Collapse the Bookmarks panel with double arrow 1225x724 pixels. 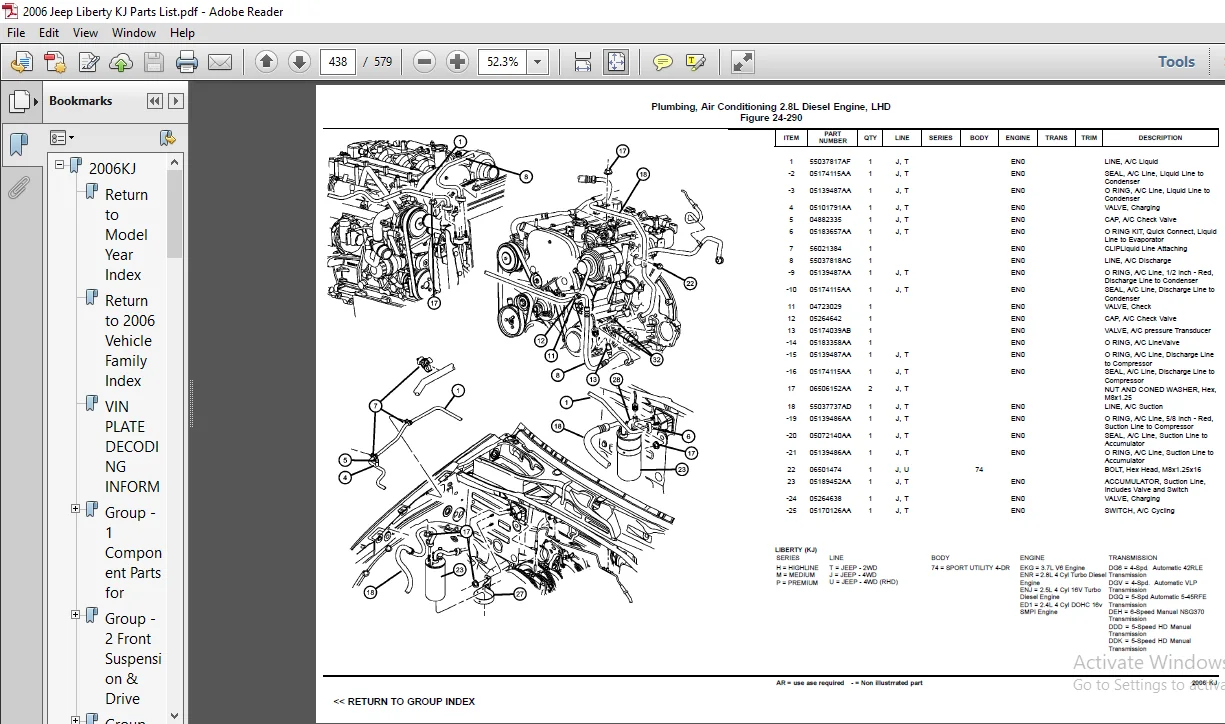click(x=154, y=101)
